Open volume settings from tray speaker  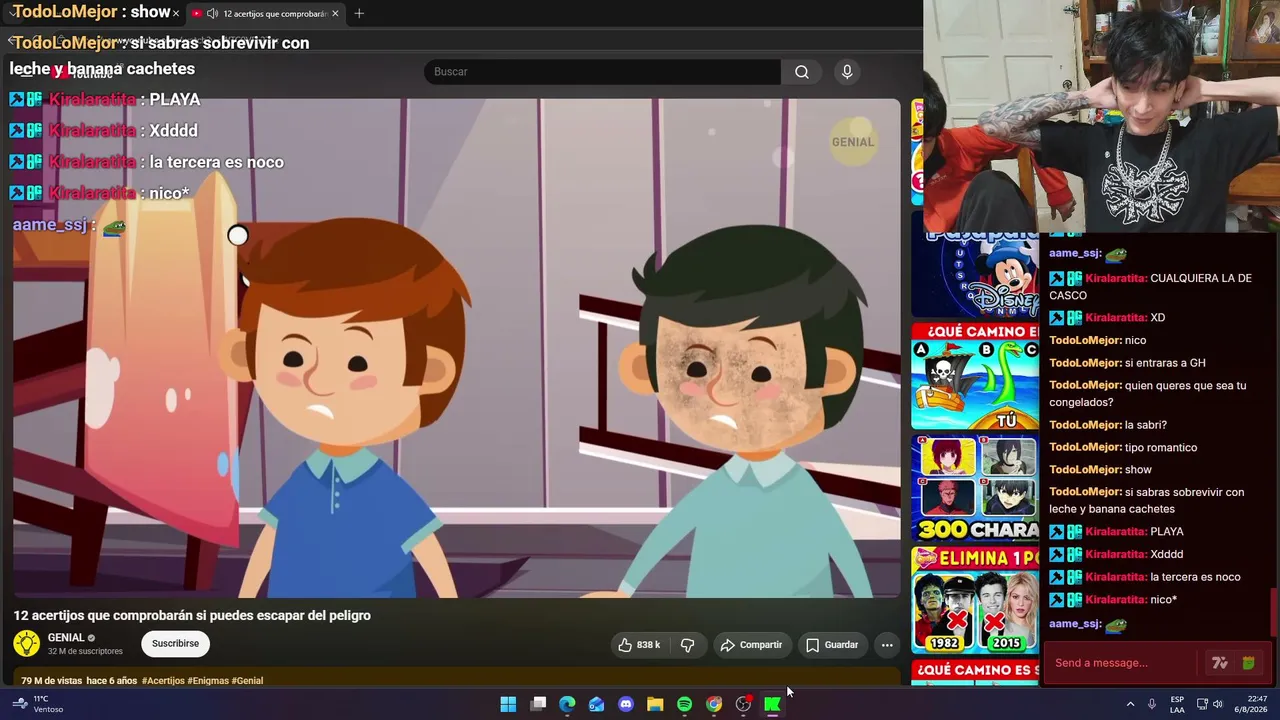1218,704
